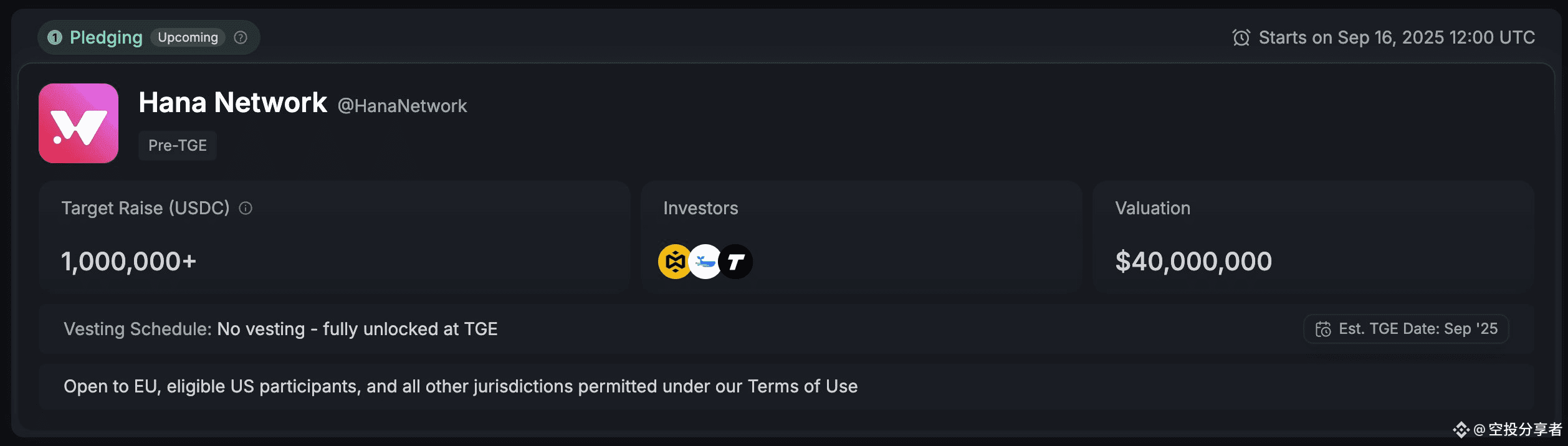Viewport: 1568px width, 446px height.
Task: Click the info icon beside Target Raise
Action: (x=246, y=208)
